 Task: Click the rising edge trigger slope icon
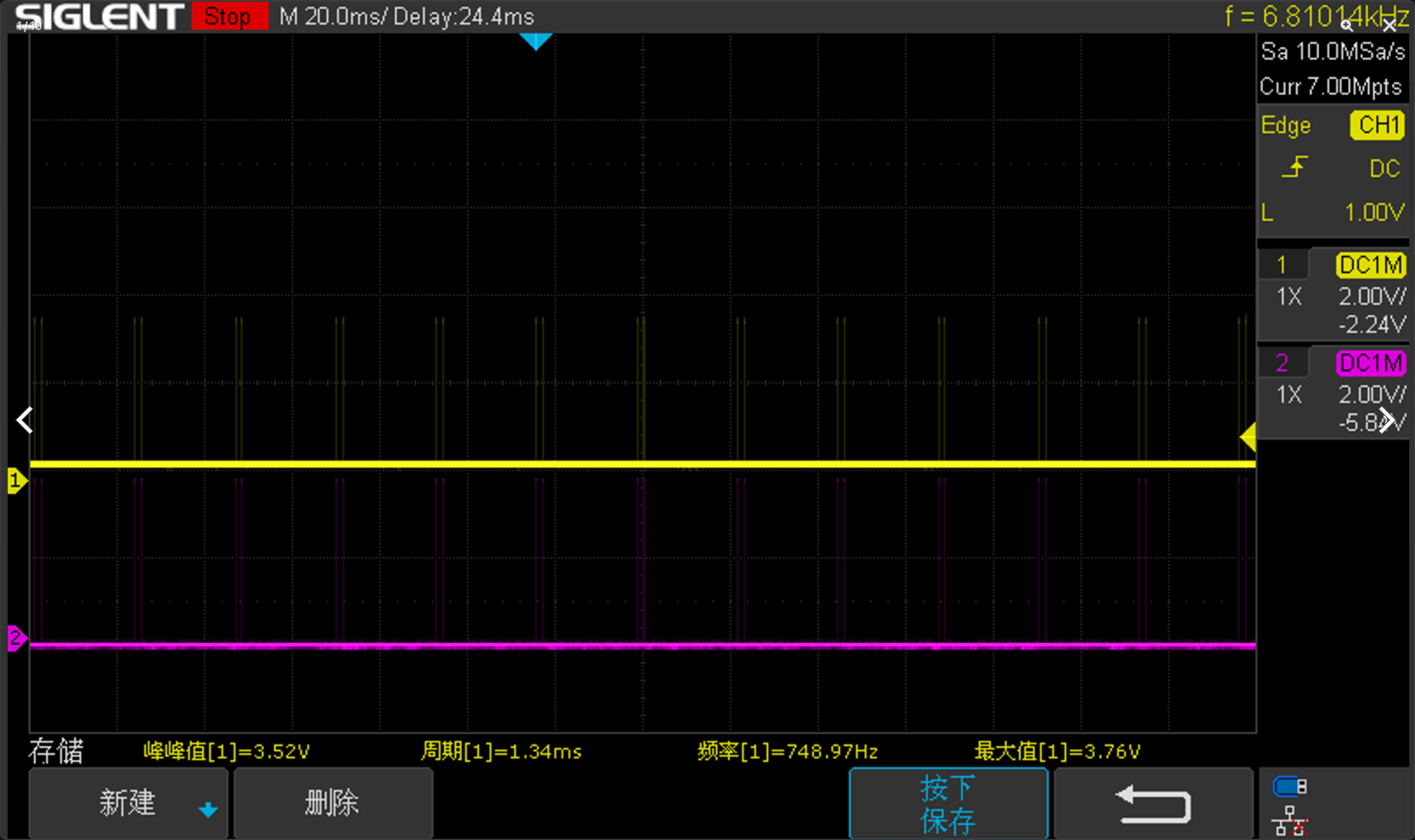[x=1295, y=168]
